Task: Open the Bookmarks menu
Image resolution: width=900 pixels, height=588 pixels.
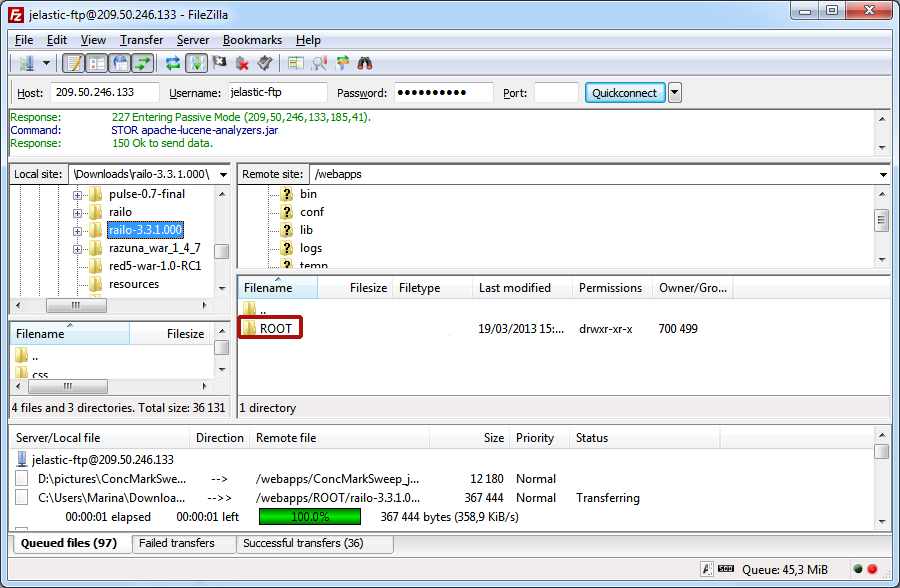Action: click(253, 40)
